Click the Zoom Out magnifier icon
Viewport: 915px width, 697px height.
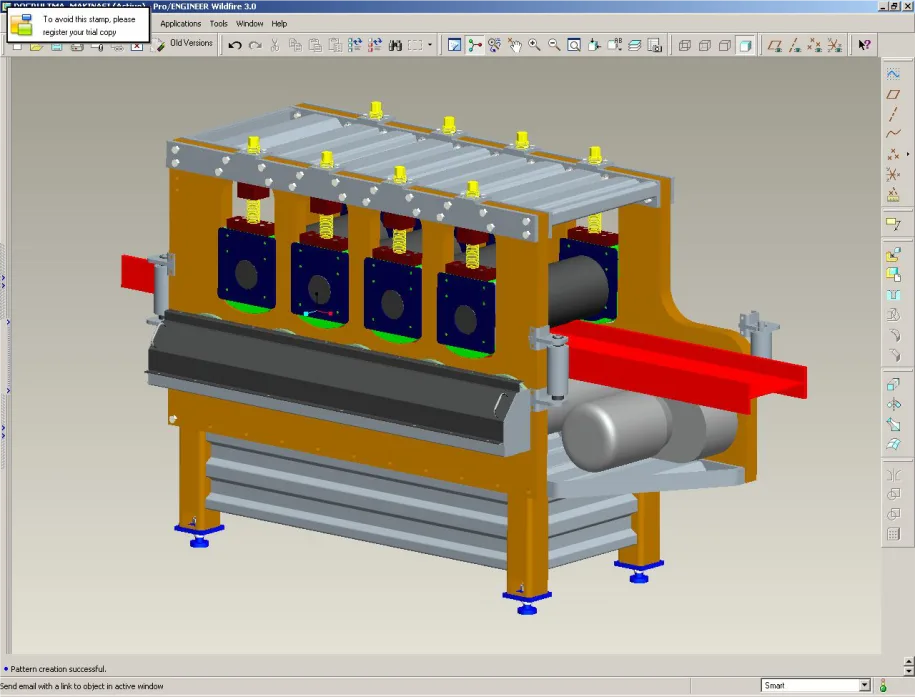click(x=554, y=45)
